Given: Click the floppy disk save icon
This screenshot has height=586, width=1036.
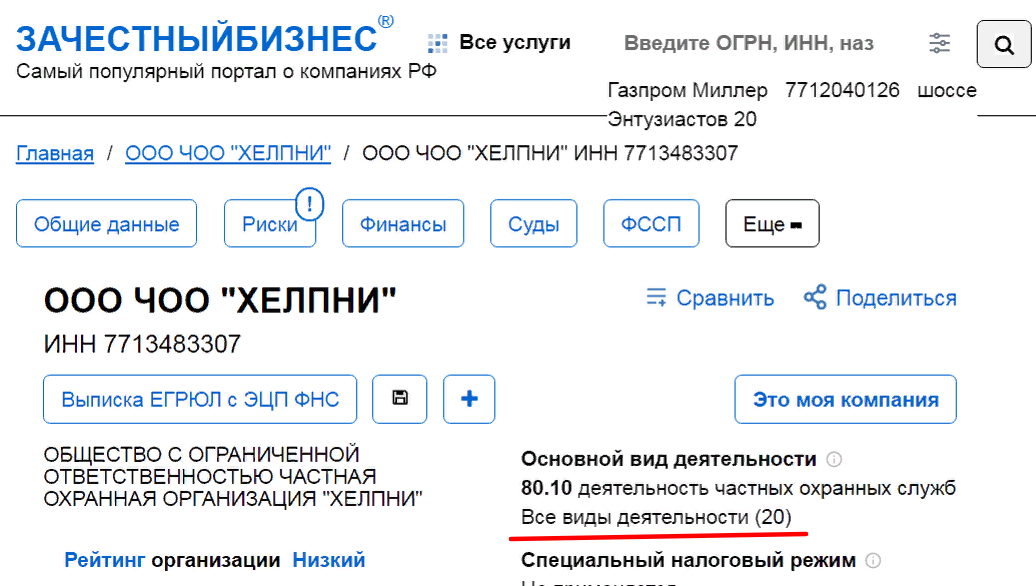Looking at the screenshot, I should (400, 399).
